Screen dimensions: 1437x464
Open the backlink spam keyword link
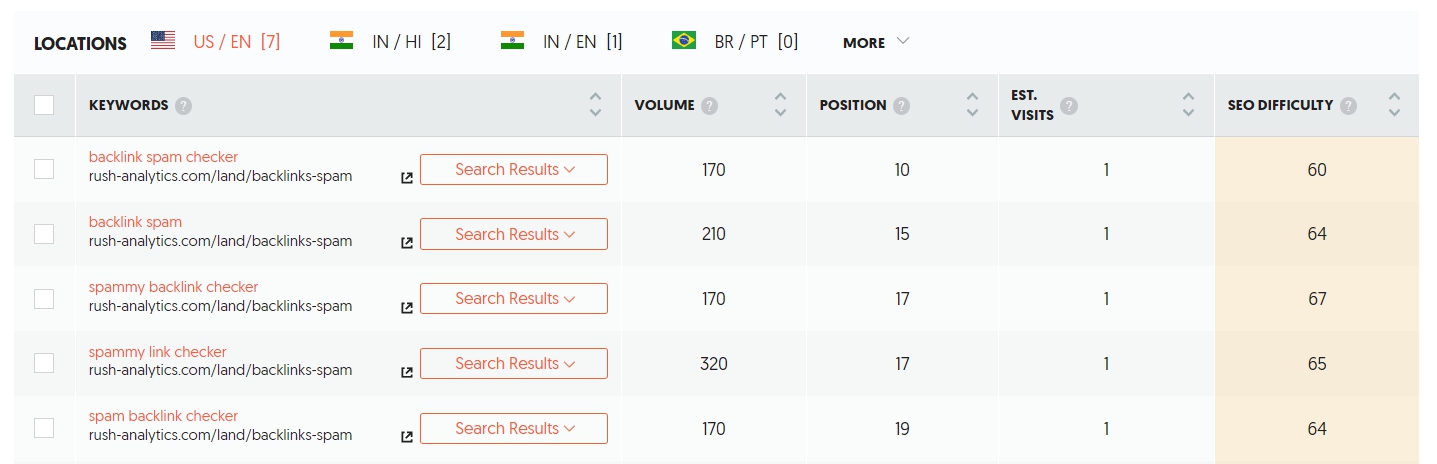click(135, 222)
